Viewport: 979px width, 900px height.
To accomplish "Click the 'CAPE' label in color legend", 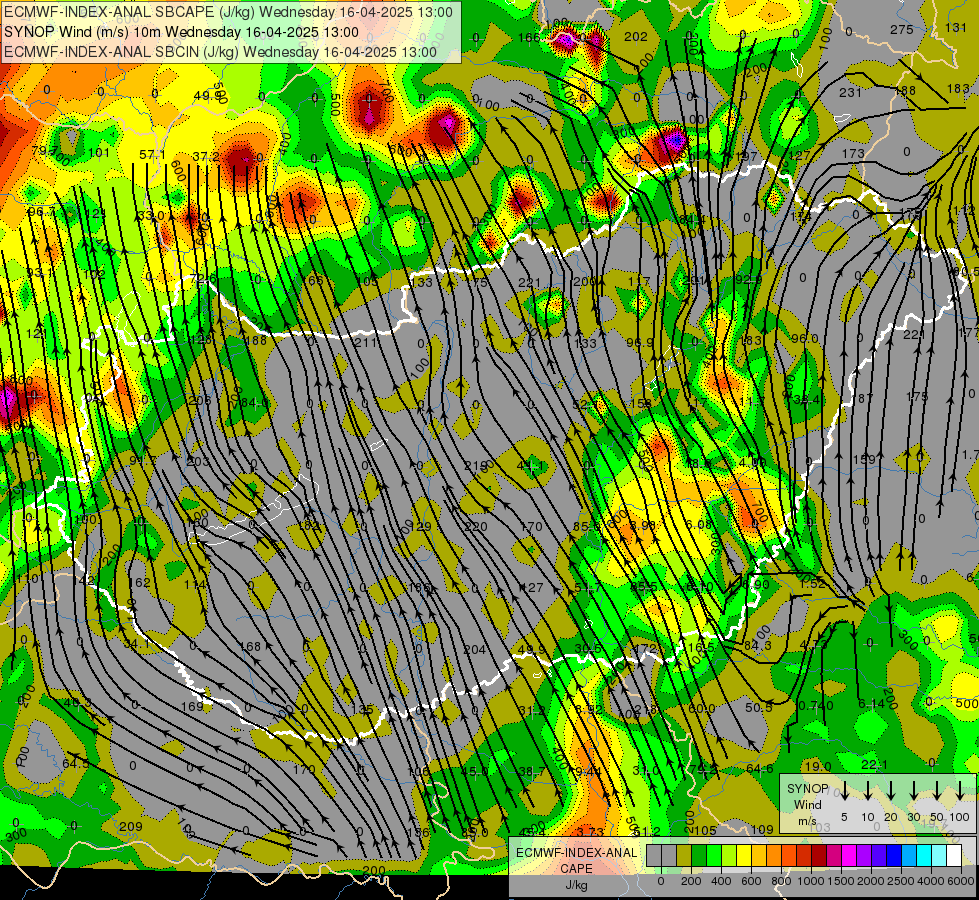I will 576,869.
